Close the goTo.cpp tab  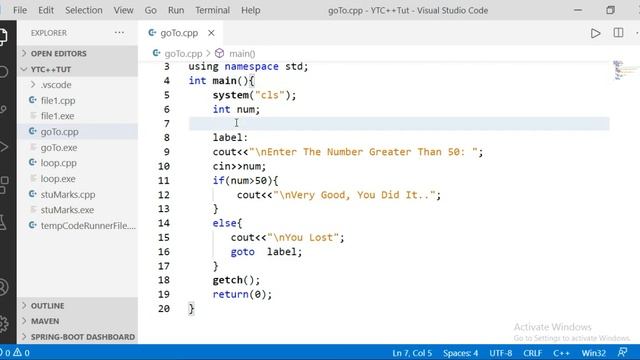(211, 33)
